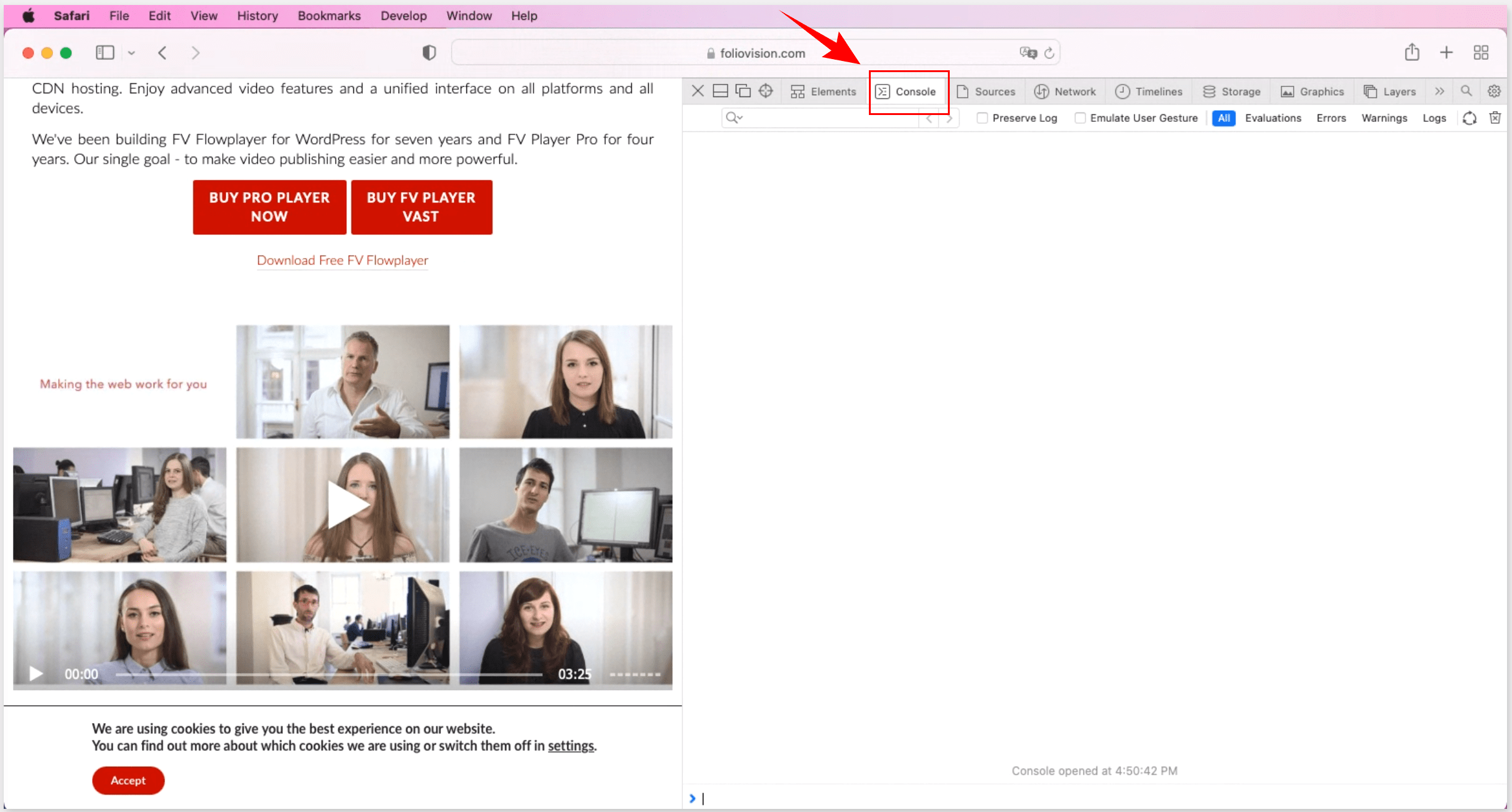This screenshot has width=1512, height=812.
Task: Open the Bookmarks menu
Action: point(329,16)
